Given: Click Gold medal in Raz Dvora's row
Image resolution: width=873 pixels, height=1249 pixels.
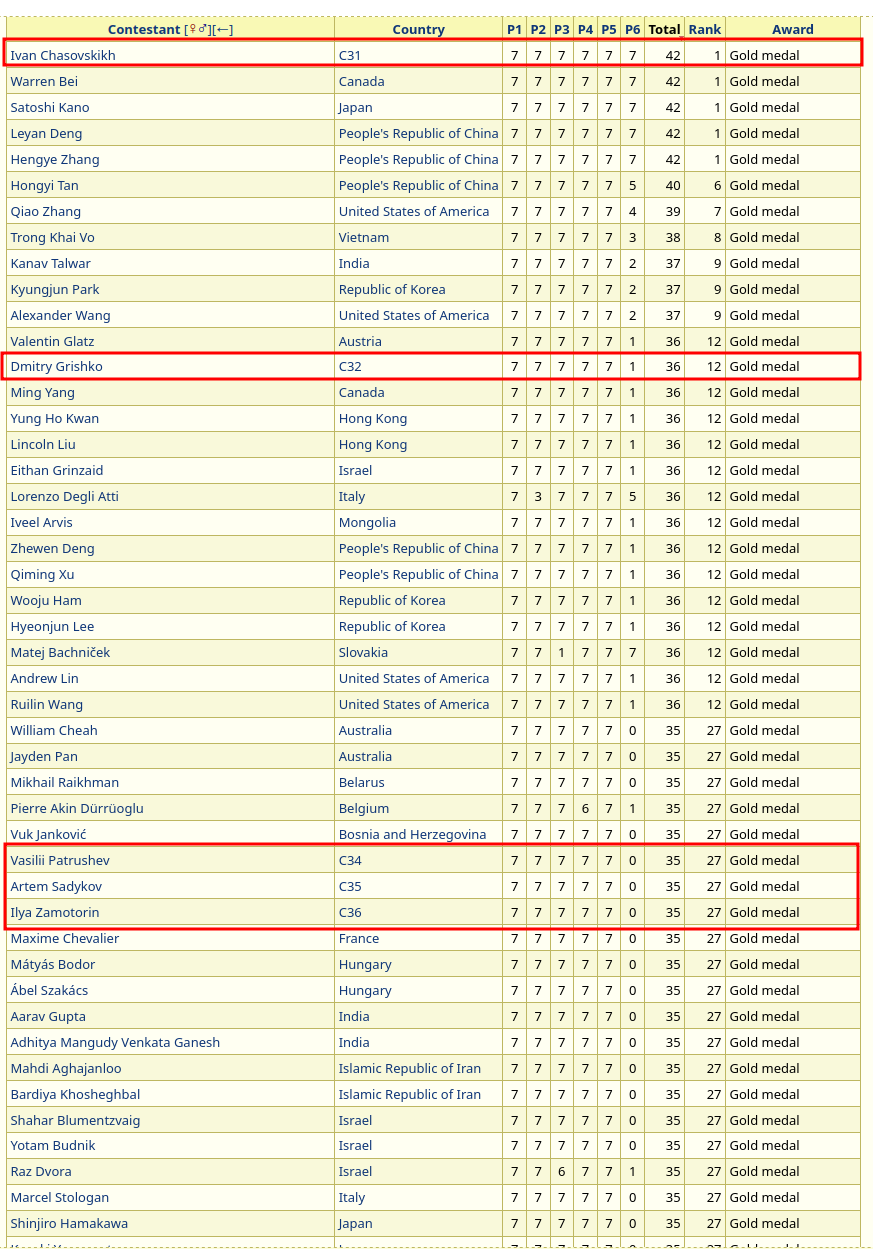Looking at the screenshot, I should point(764,1171).
